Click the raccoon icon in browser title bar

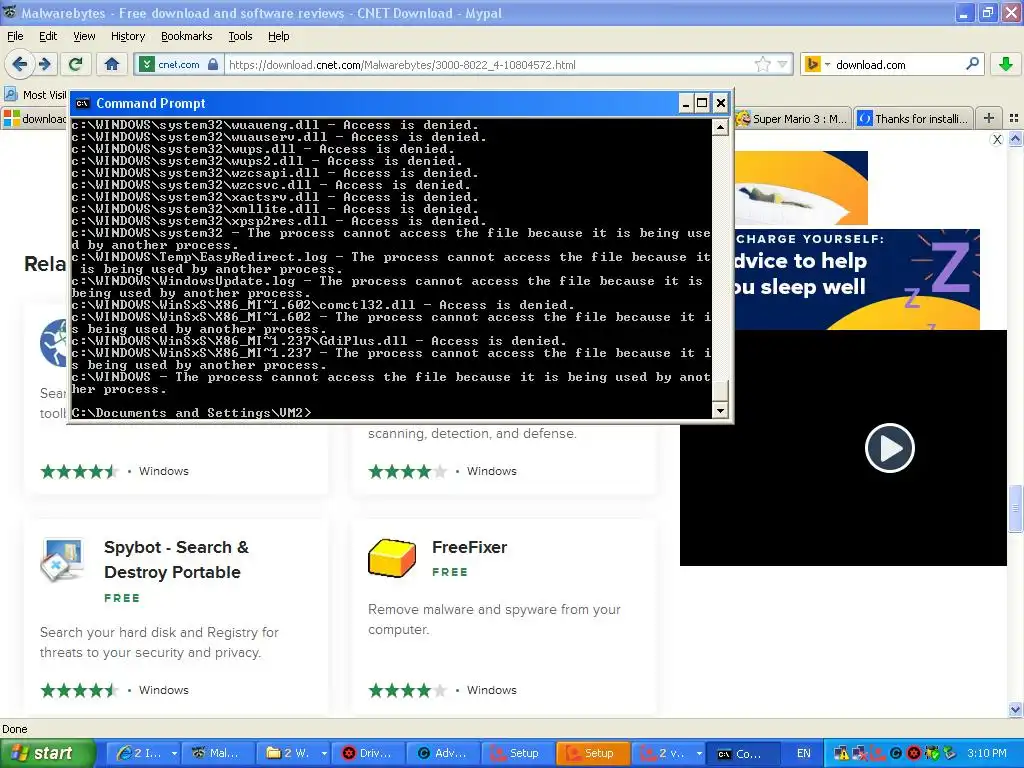click(10, 12)
